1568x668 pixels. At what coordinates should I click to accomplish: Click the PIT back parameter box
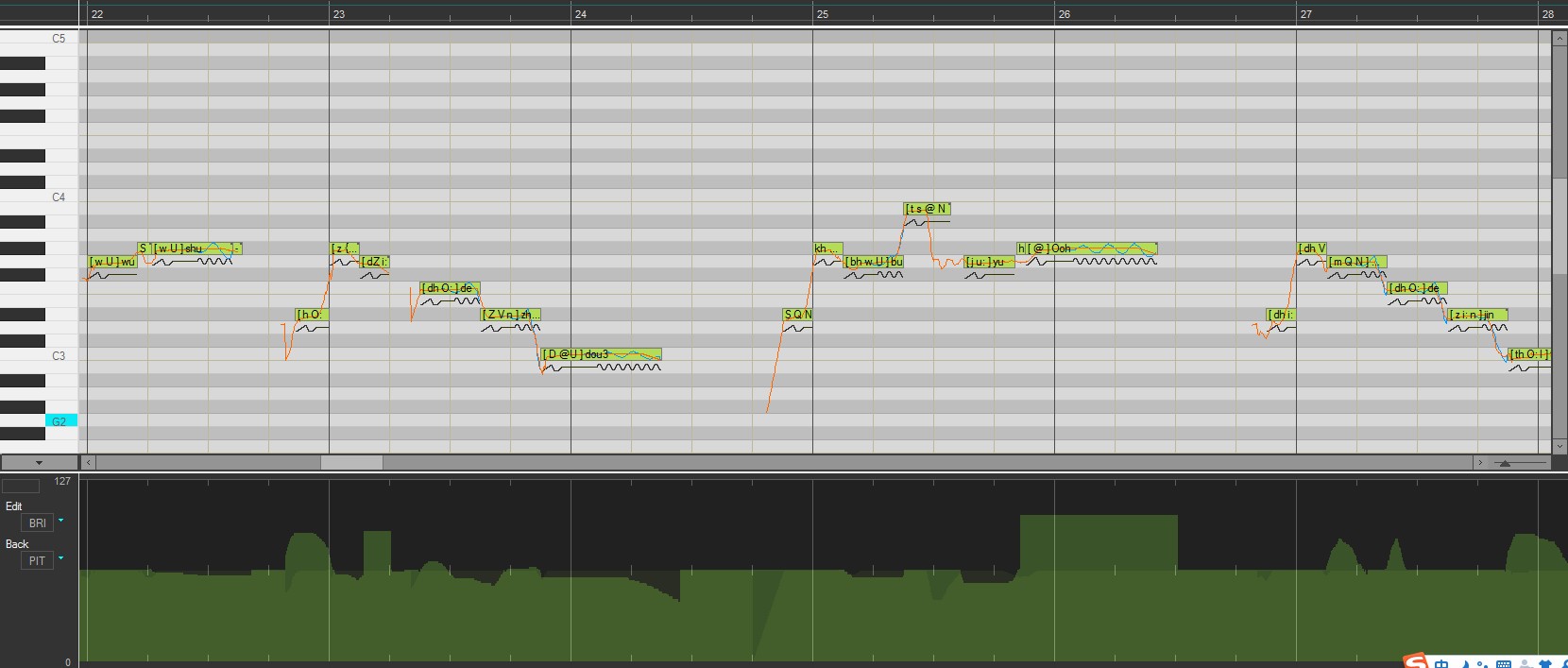37,560
